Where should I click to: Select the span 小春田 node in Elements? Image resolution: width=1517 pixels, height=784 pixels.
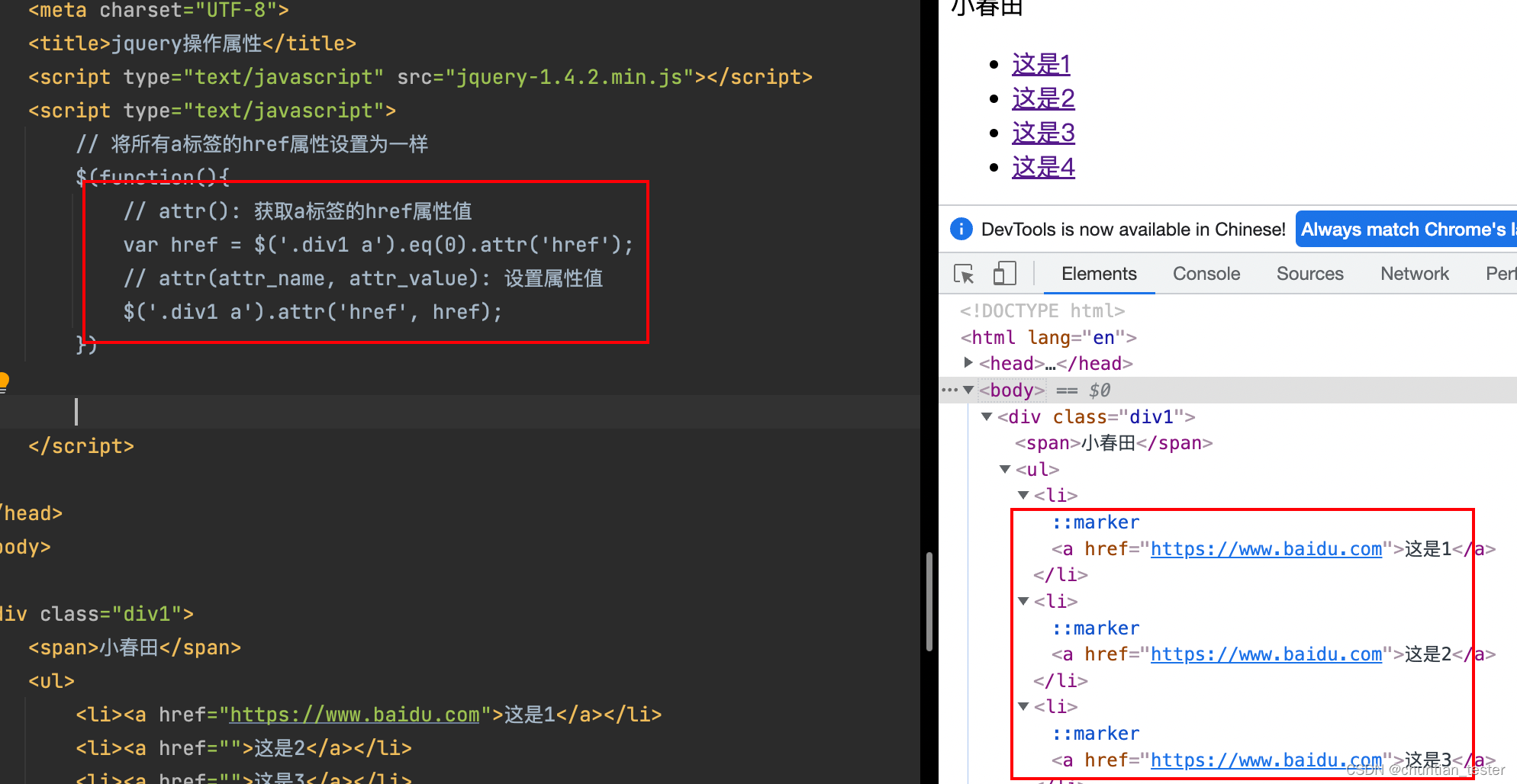point(1113,442)
